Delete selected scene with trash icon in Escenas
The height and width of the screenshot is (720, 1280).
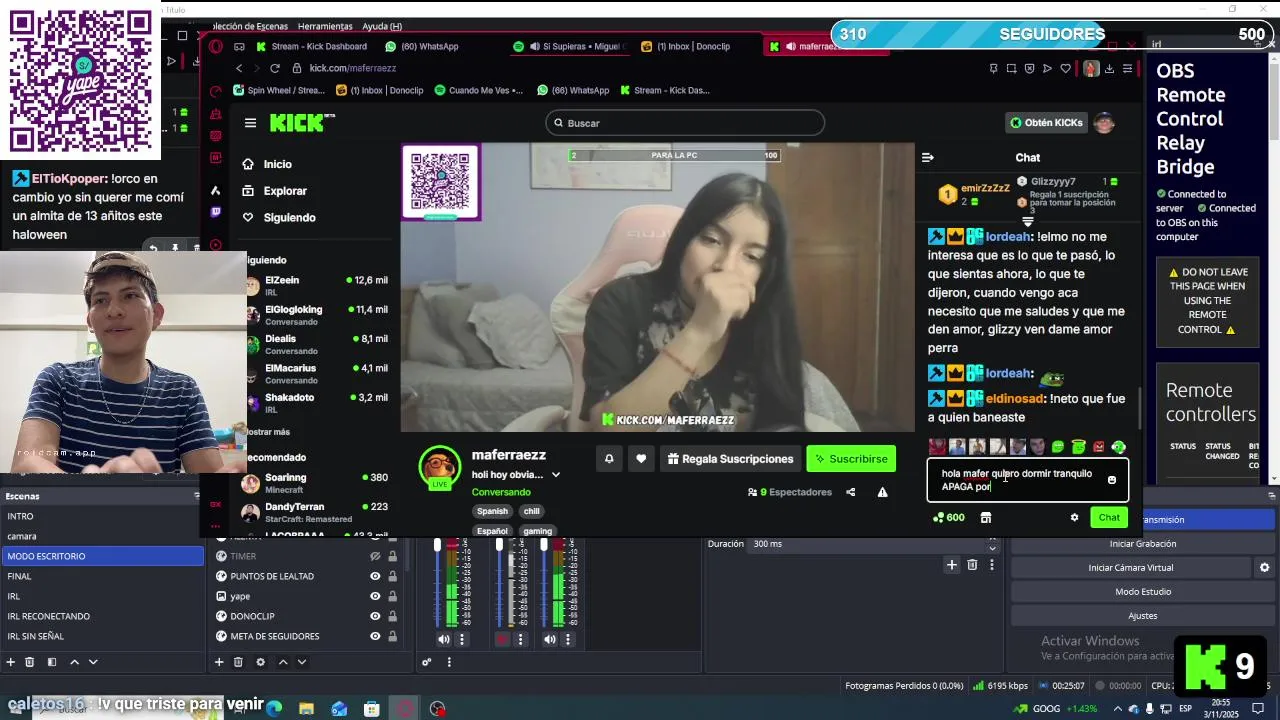30,662
